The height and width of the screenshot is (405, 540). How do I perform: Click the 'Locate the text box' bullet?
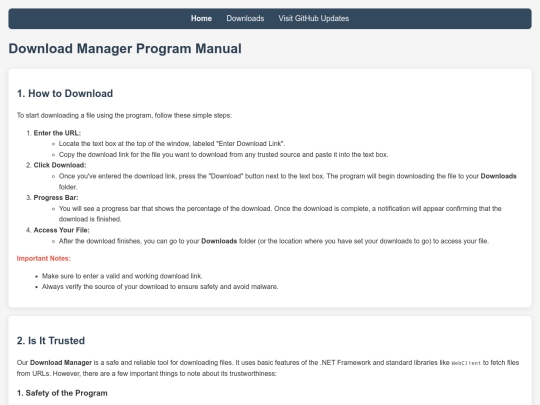pos(172,144)
